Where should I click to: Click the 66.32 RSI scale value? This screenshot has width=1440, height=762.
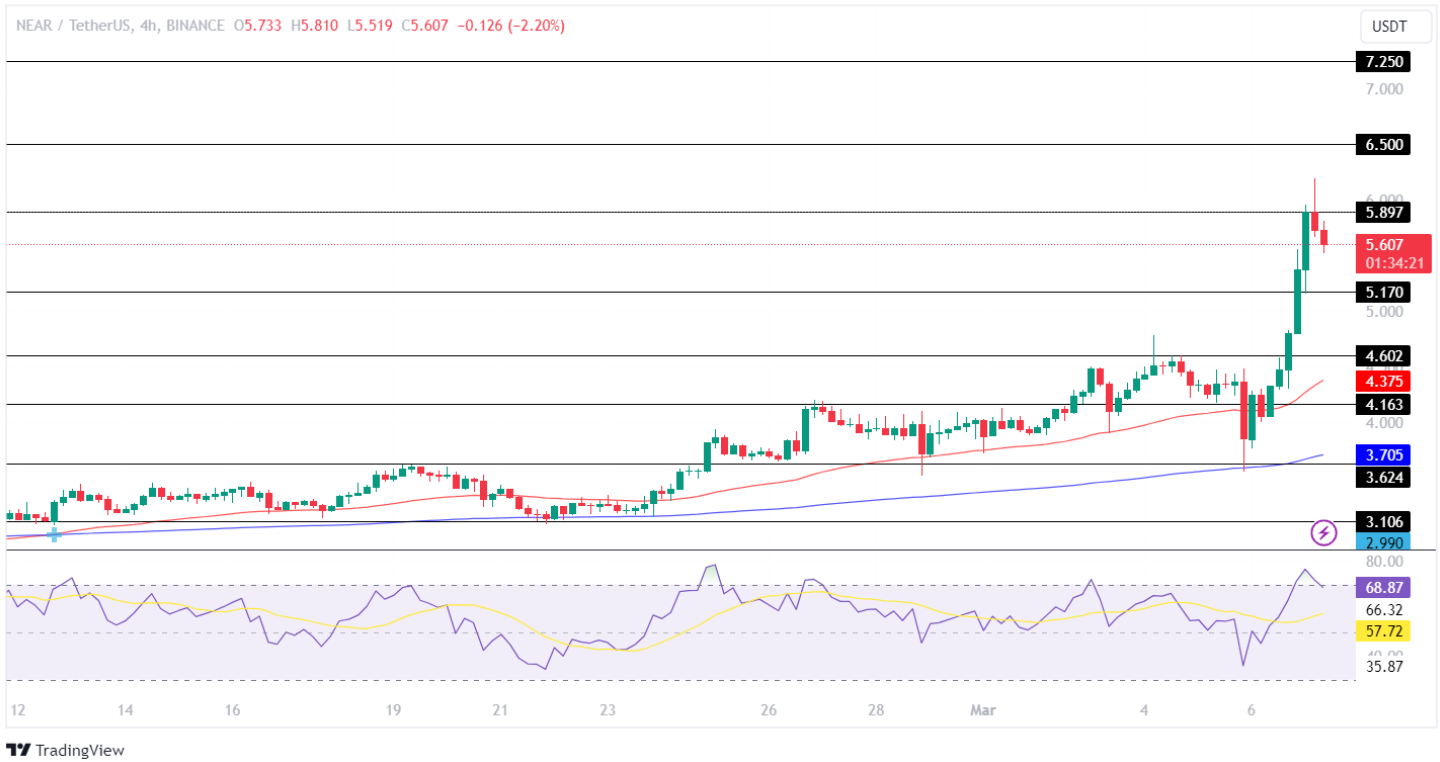click(x=1385, y=609)
